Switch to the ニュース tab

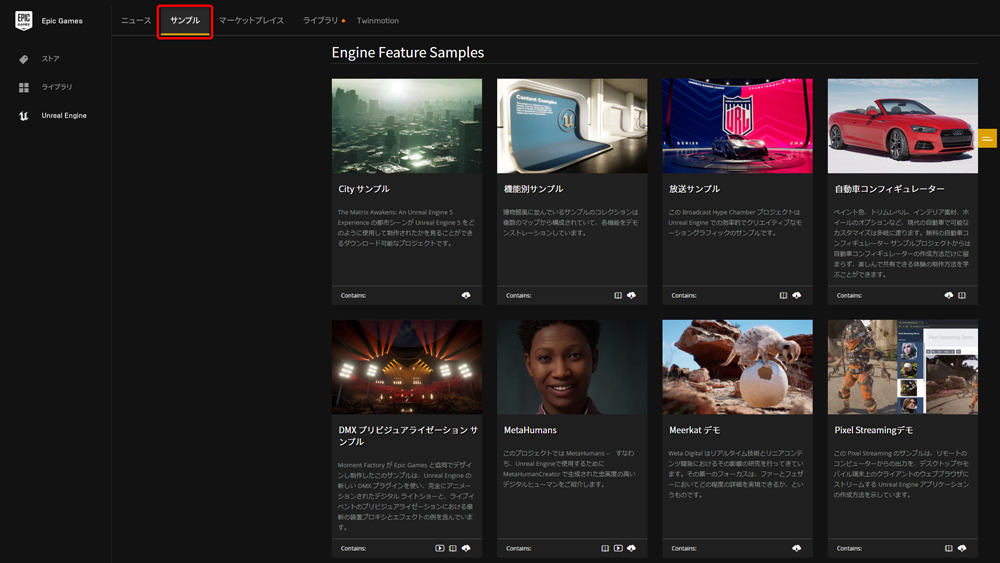[x=136, y=20]
